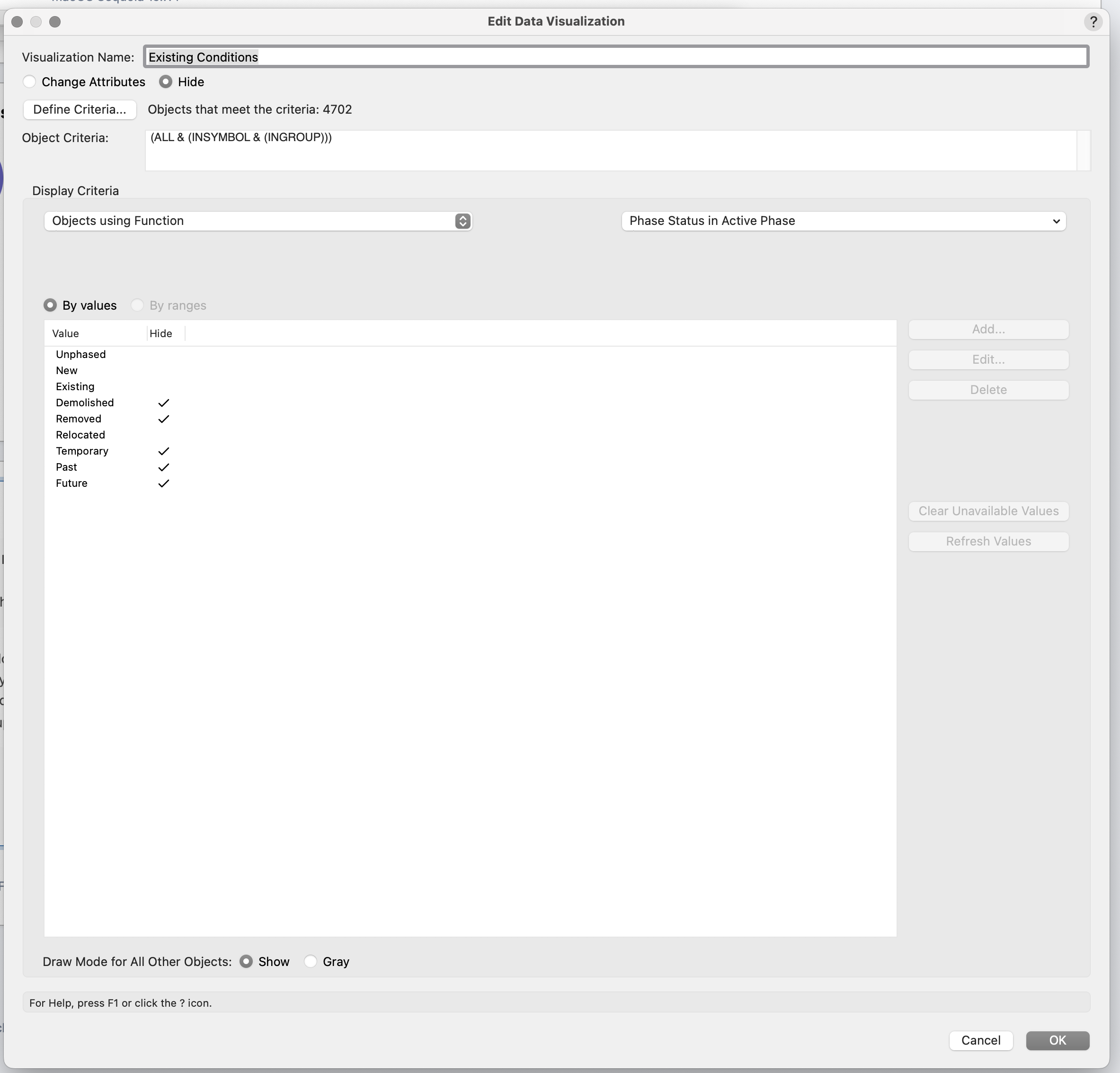Select the By values radio button

point(50,305)
